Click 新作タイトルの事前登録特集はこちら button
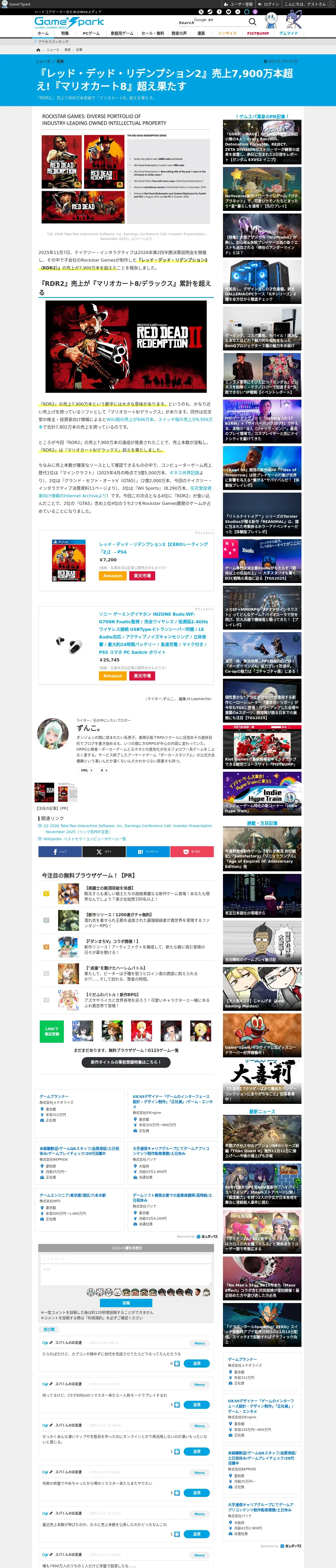Viewport: 336px width, 1568px height. (126, 1062)
